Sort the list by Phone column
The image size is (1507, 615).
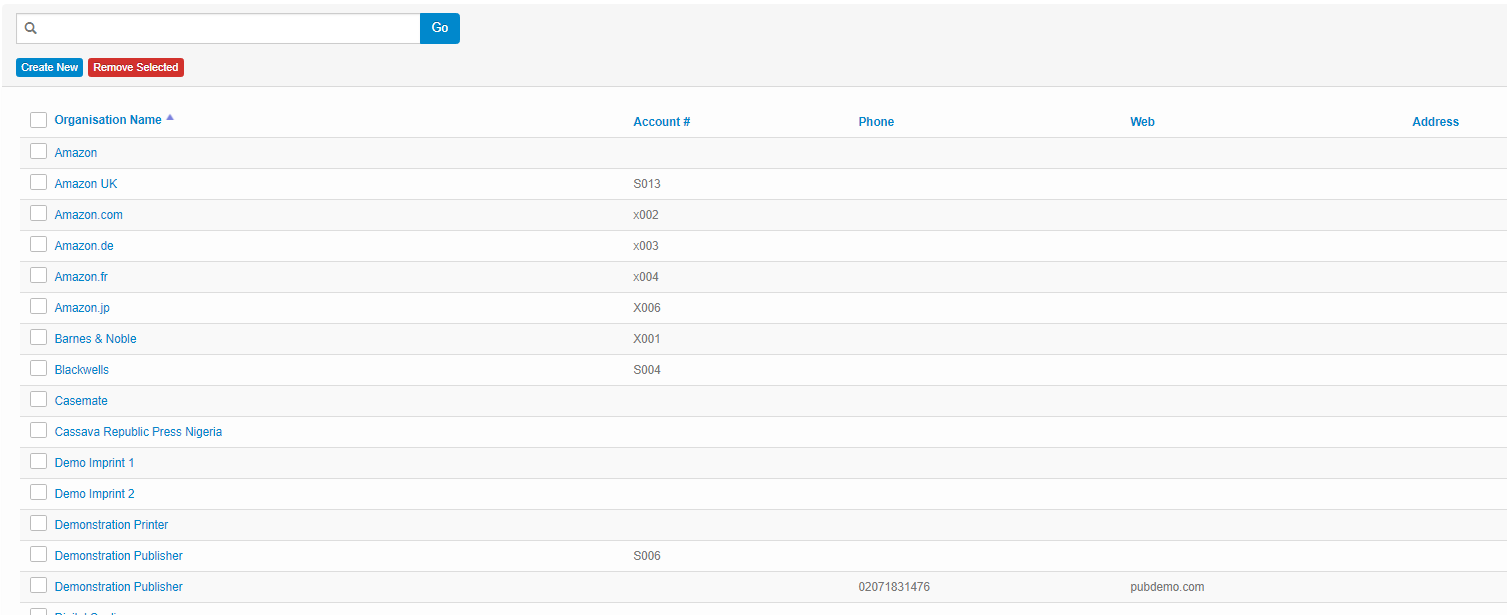876,122
